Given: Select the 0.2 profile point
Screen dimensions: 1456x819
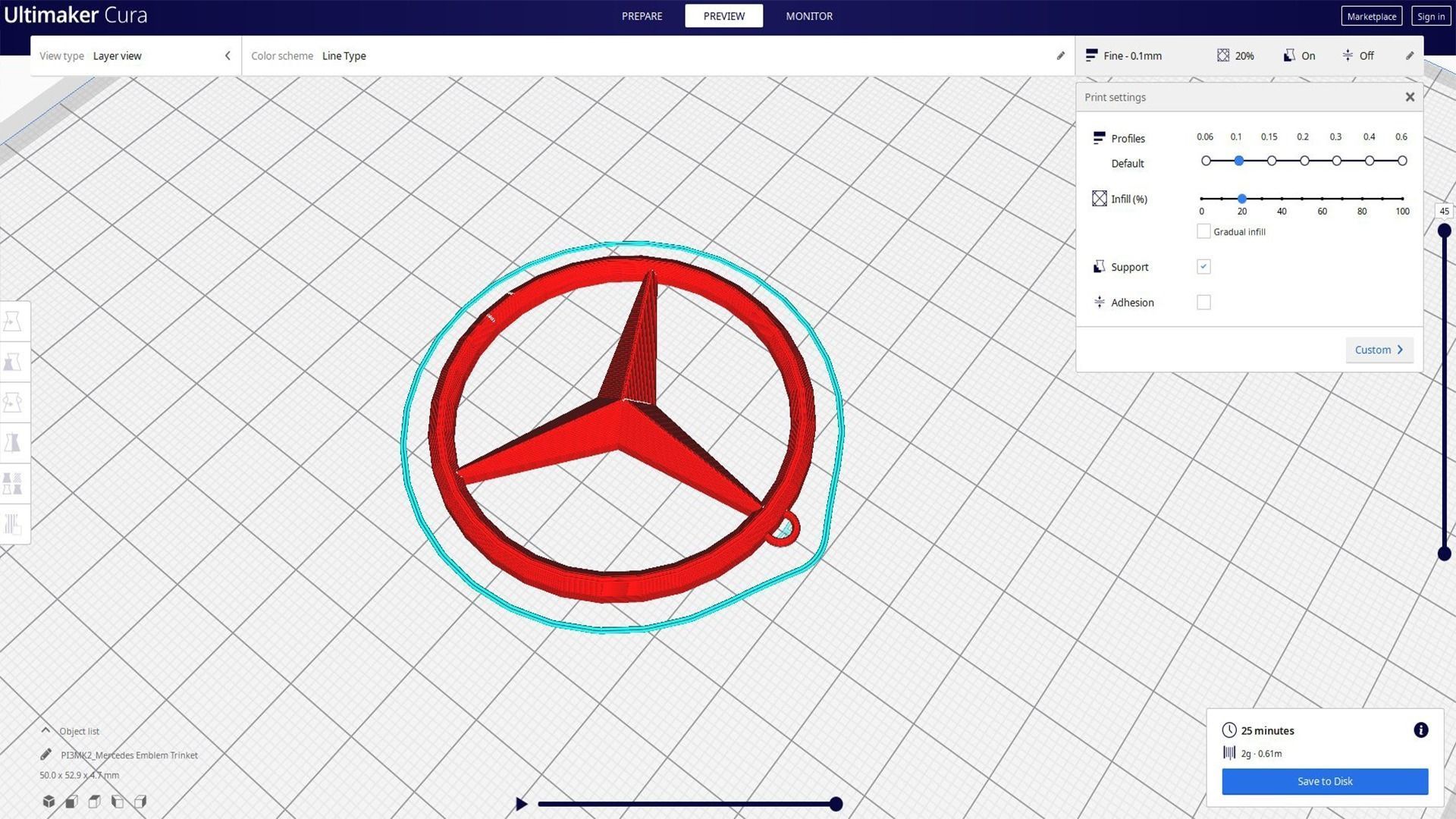Looking at the screenshot, I should [x=1304, y=161].
